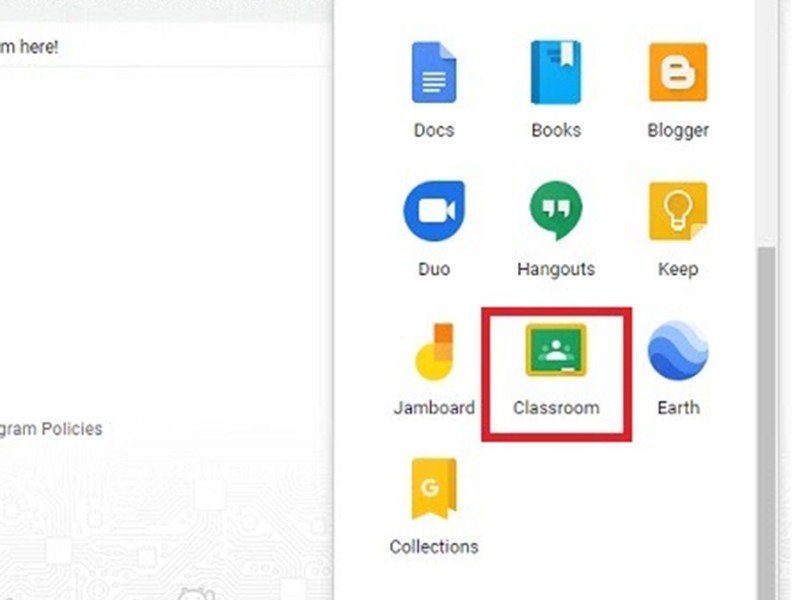Click the Classroom text label
Viewport: 792px width, 600px height.
[556, 408]
